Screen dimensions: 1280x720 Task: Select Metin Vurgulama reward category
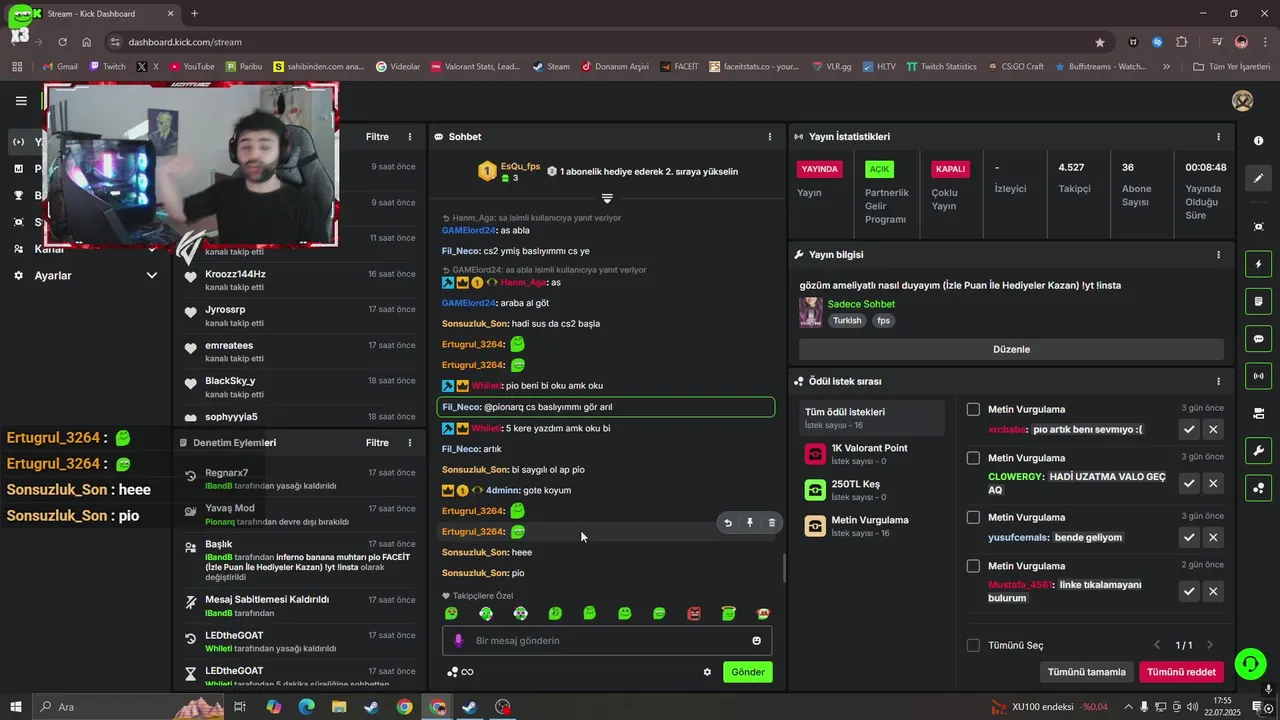pyautogui.click(x=873, y=526)
